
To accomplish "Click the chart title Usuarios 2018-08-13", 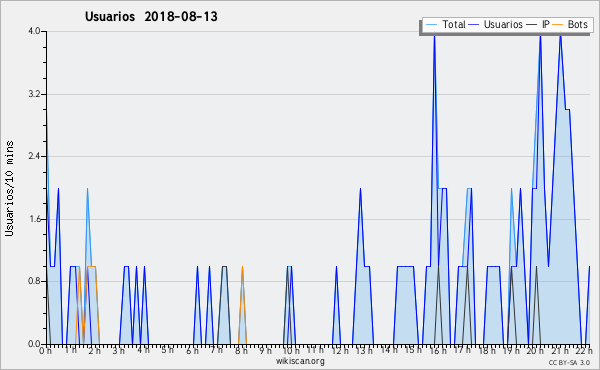I will [x=151, y=16].
